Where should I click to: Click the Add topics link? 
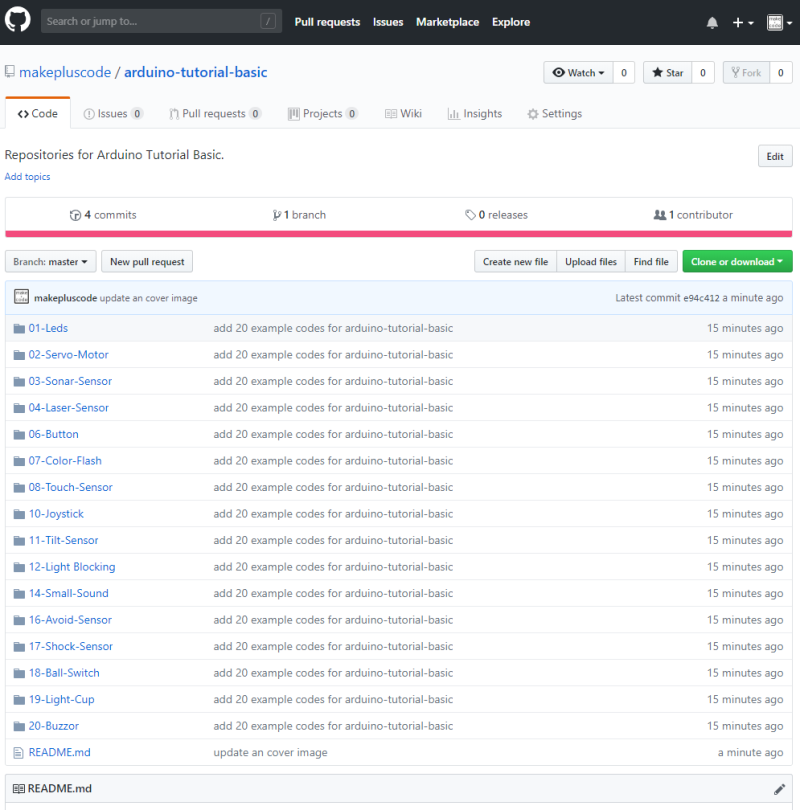coord(27,177)
